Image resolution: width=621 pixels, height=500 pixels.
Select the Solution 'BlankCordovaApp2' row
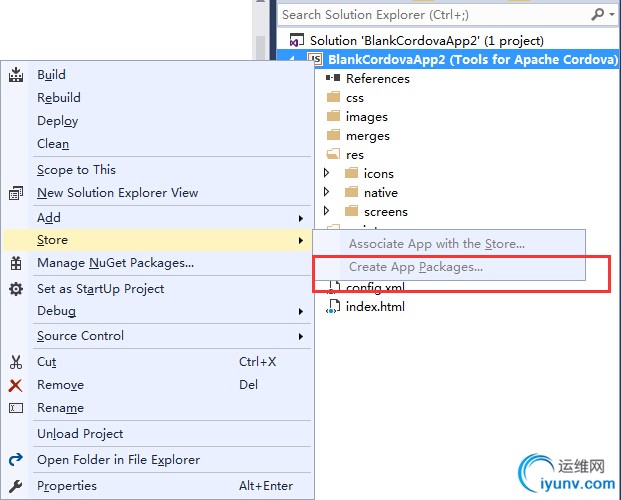click(448, 40)
